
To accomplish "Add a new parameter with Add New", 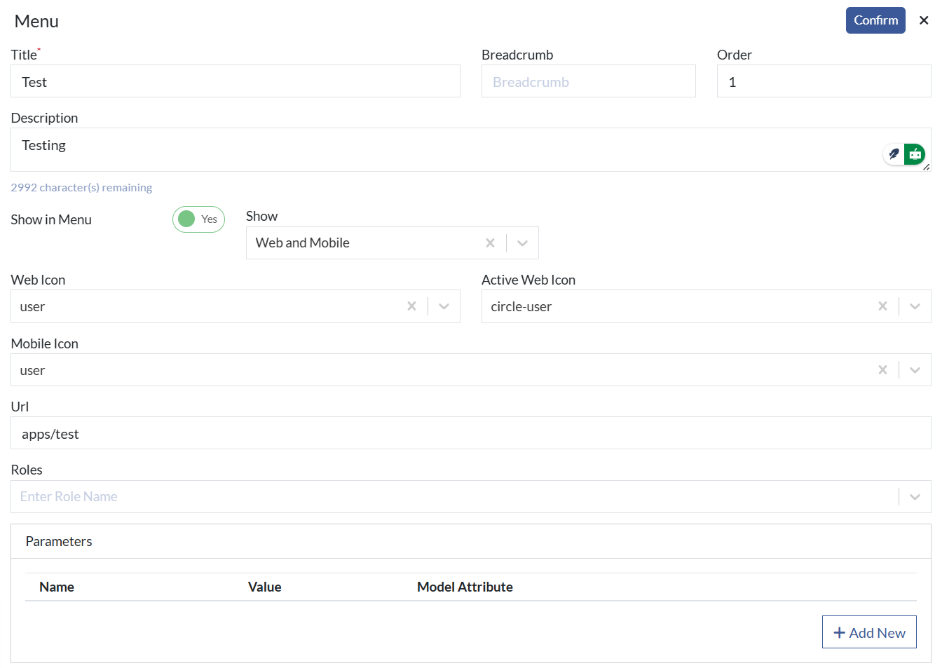I will (x=869, y=632).
